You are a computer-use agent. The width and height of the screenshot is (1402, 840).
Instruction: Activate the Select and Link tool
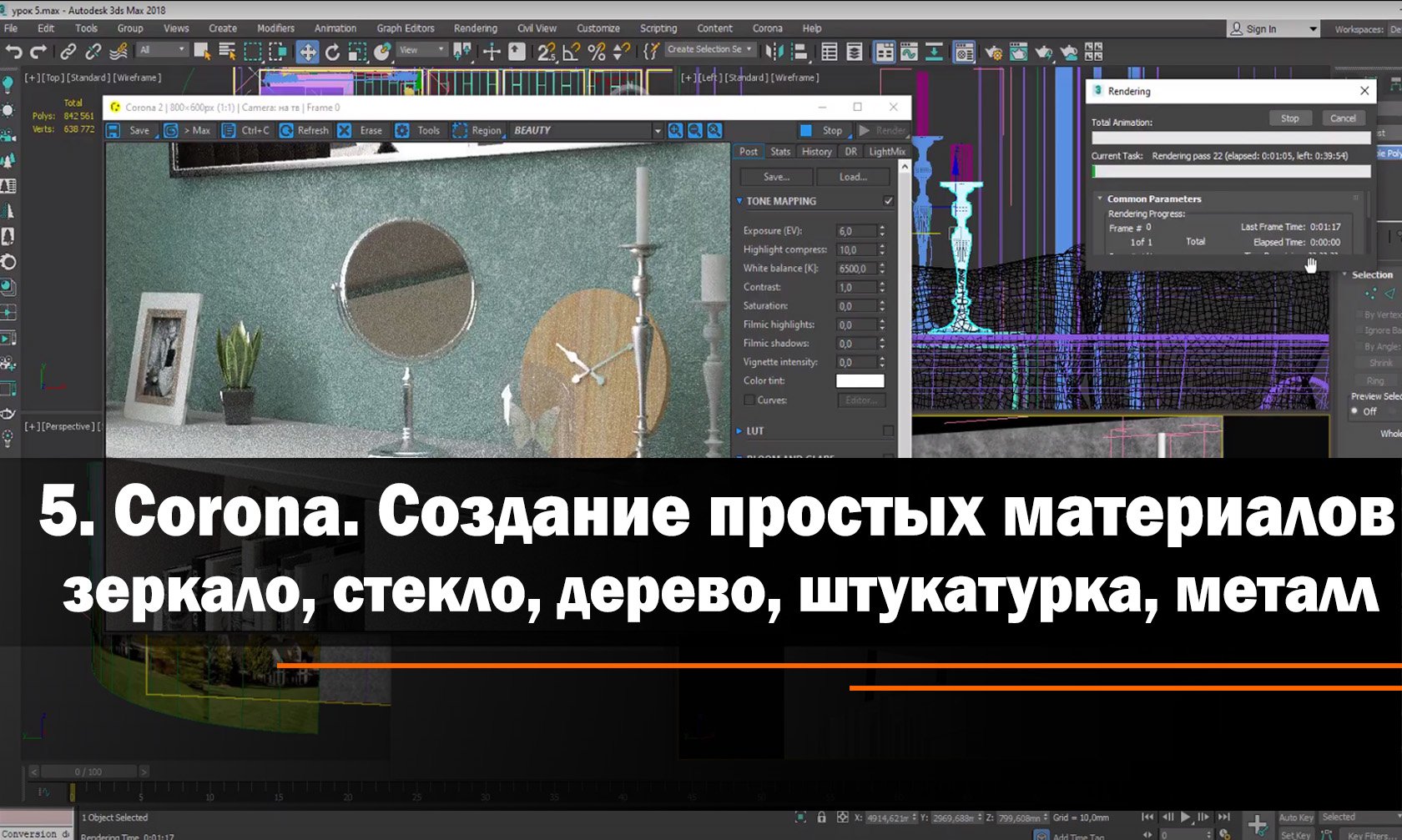pyautogui.click(x=68, y=52)
